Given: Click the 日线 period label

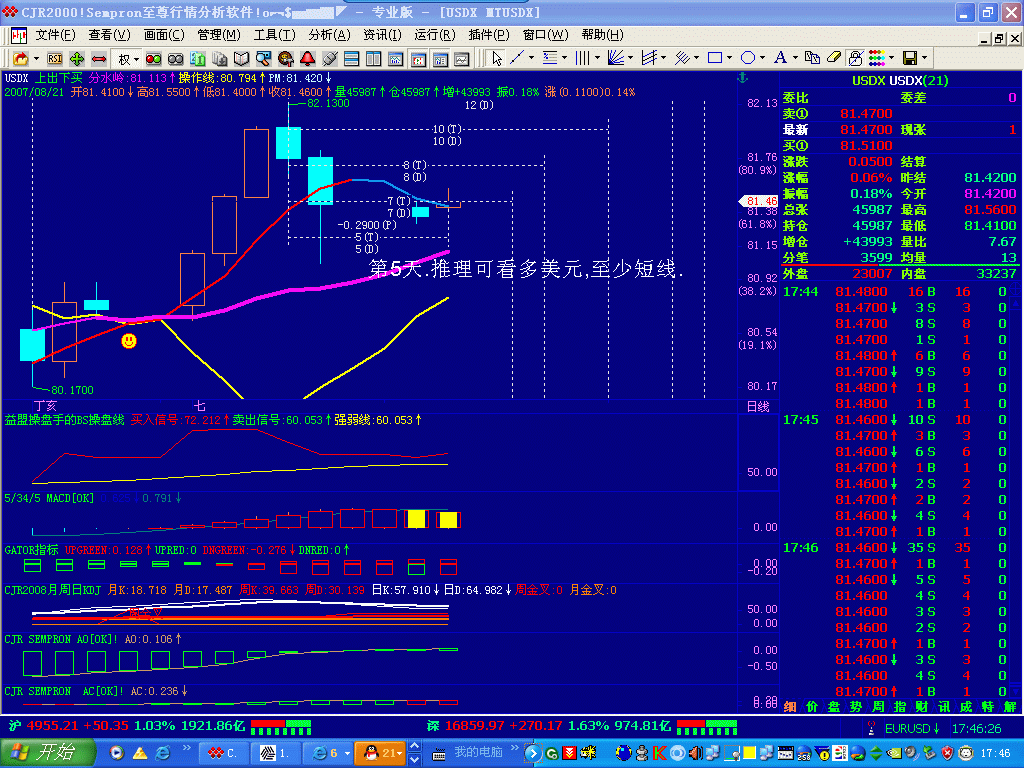Looking at the screenshot, I should [x=758, y=406].
